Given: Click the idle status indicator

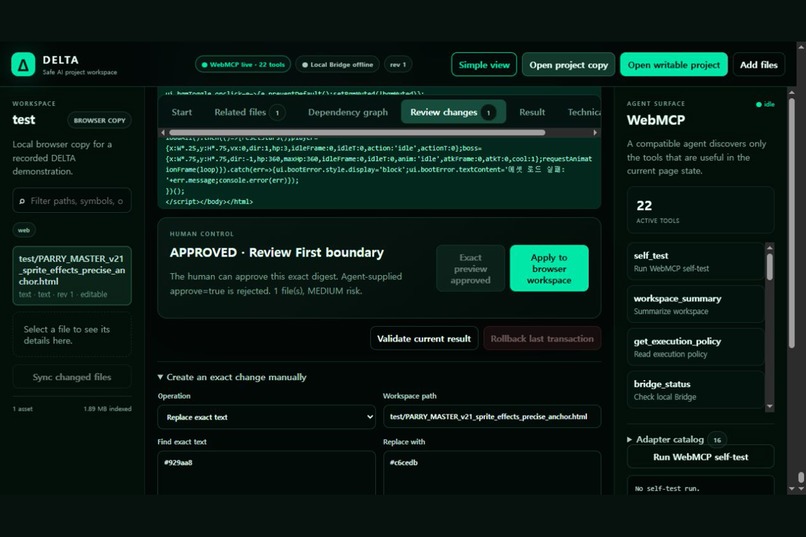Looking at the screenshot, I should [765, 104].
